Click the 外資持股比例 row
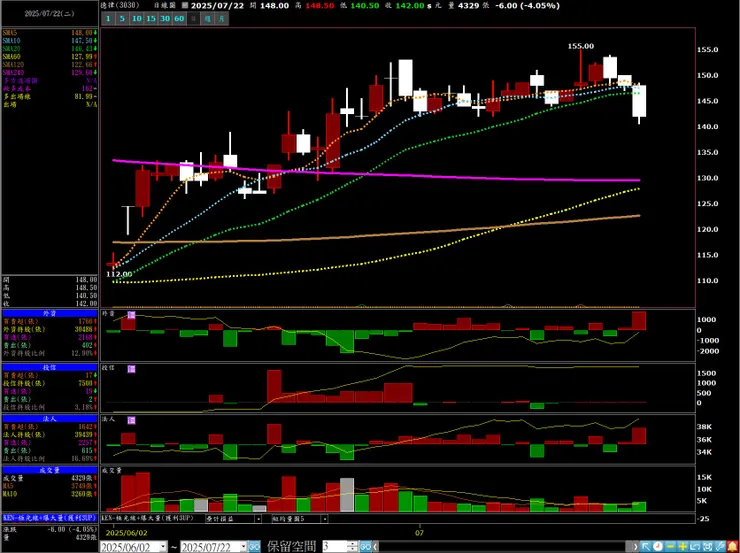Screen dimensions: 740x553 pos(50,353)
